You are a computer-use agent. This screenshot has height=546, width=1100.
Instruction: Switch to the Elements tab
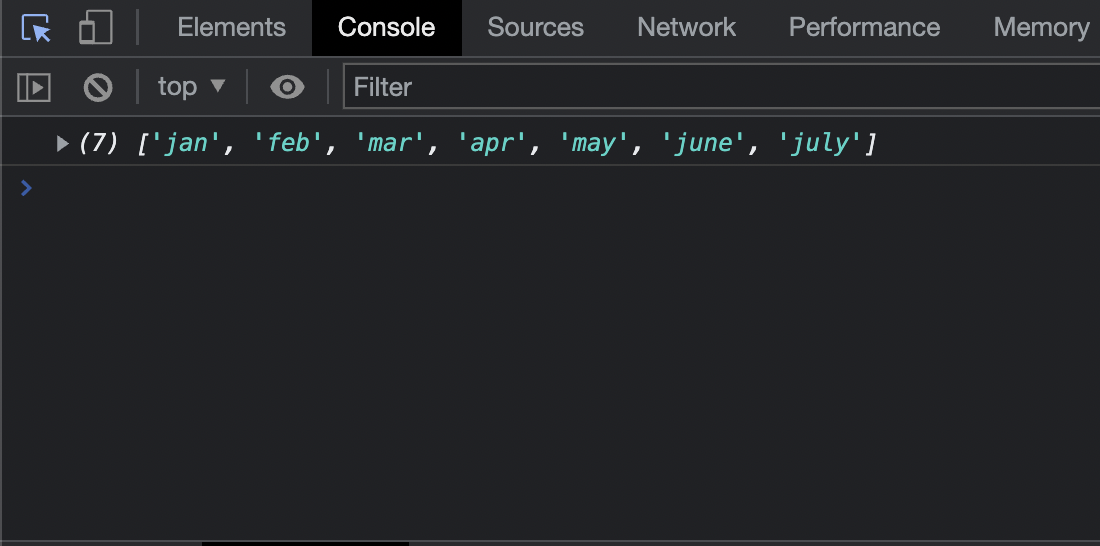coord(232,27)
